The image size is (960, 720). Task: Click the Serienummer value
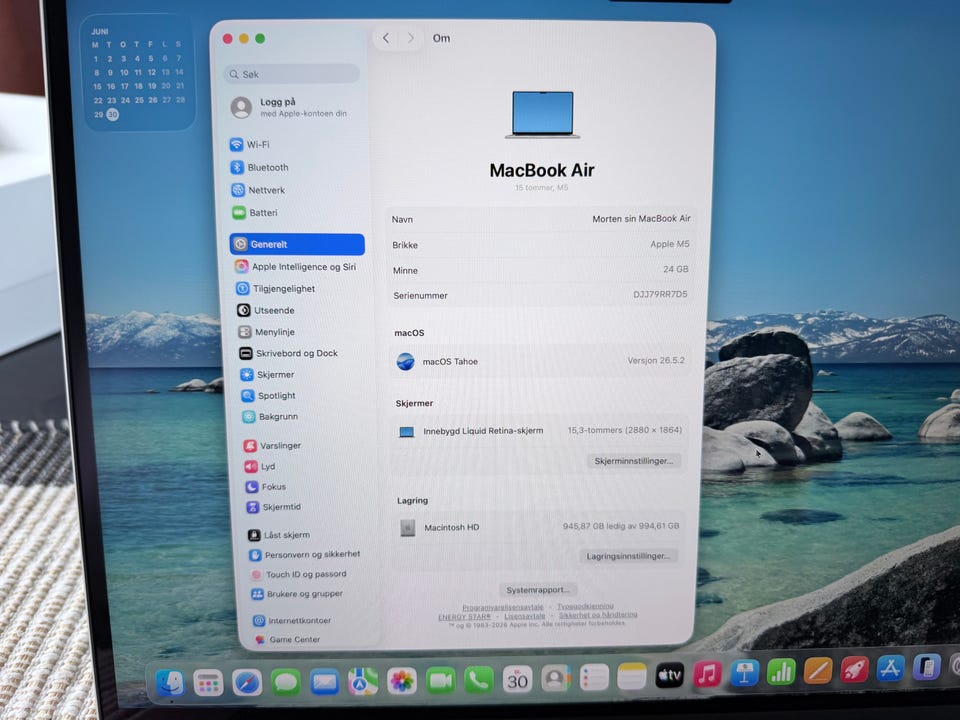coord(660,294)
